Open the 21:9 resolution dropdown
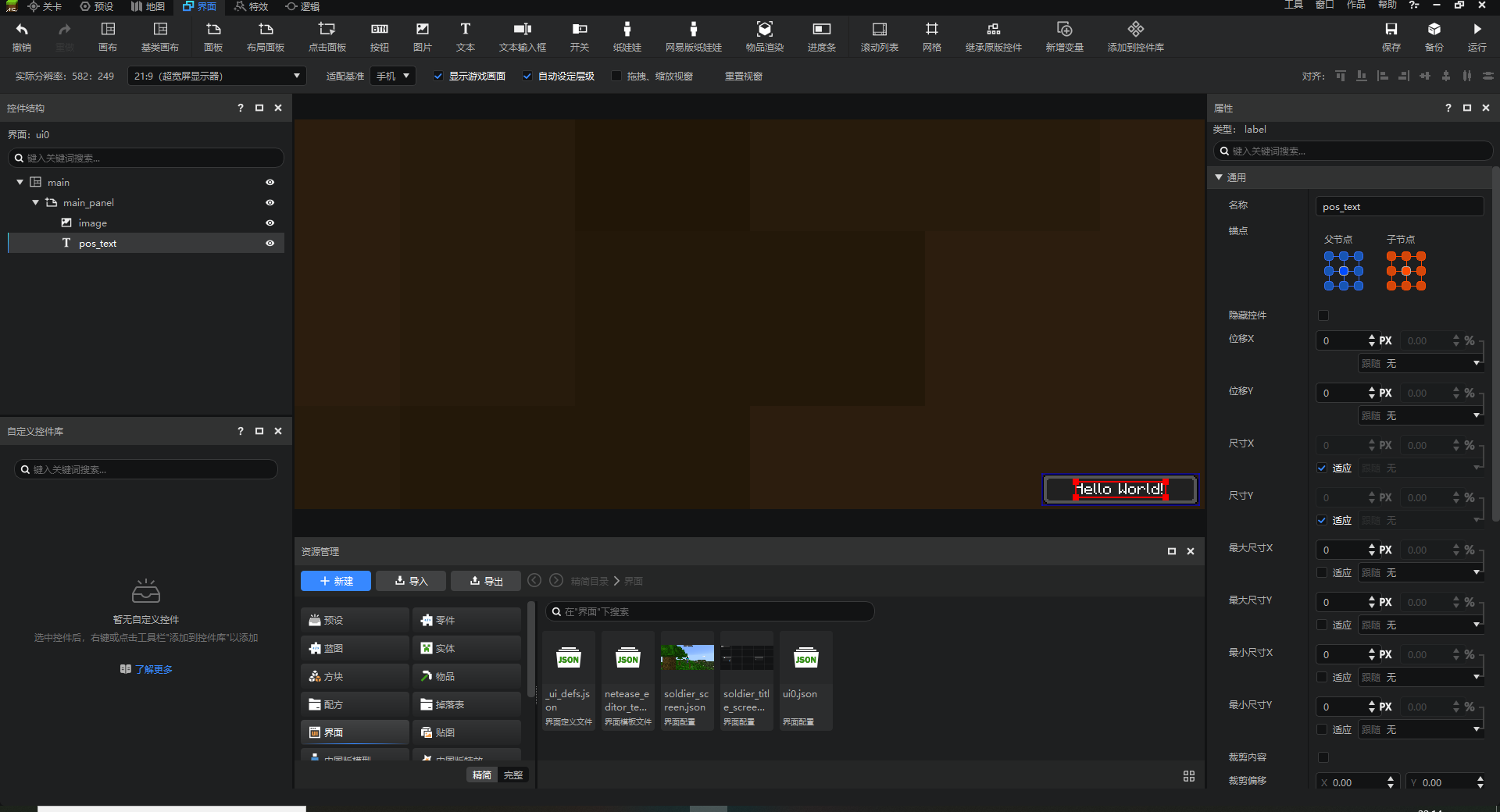 pos(216,77)
